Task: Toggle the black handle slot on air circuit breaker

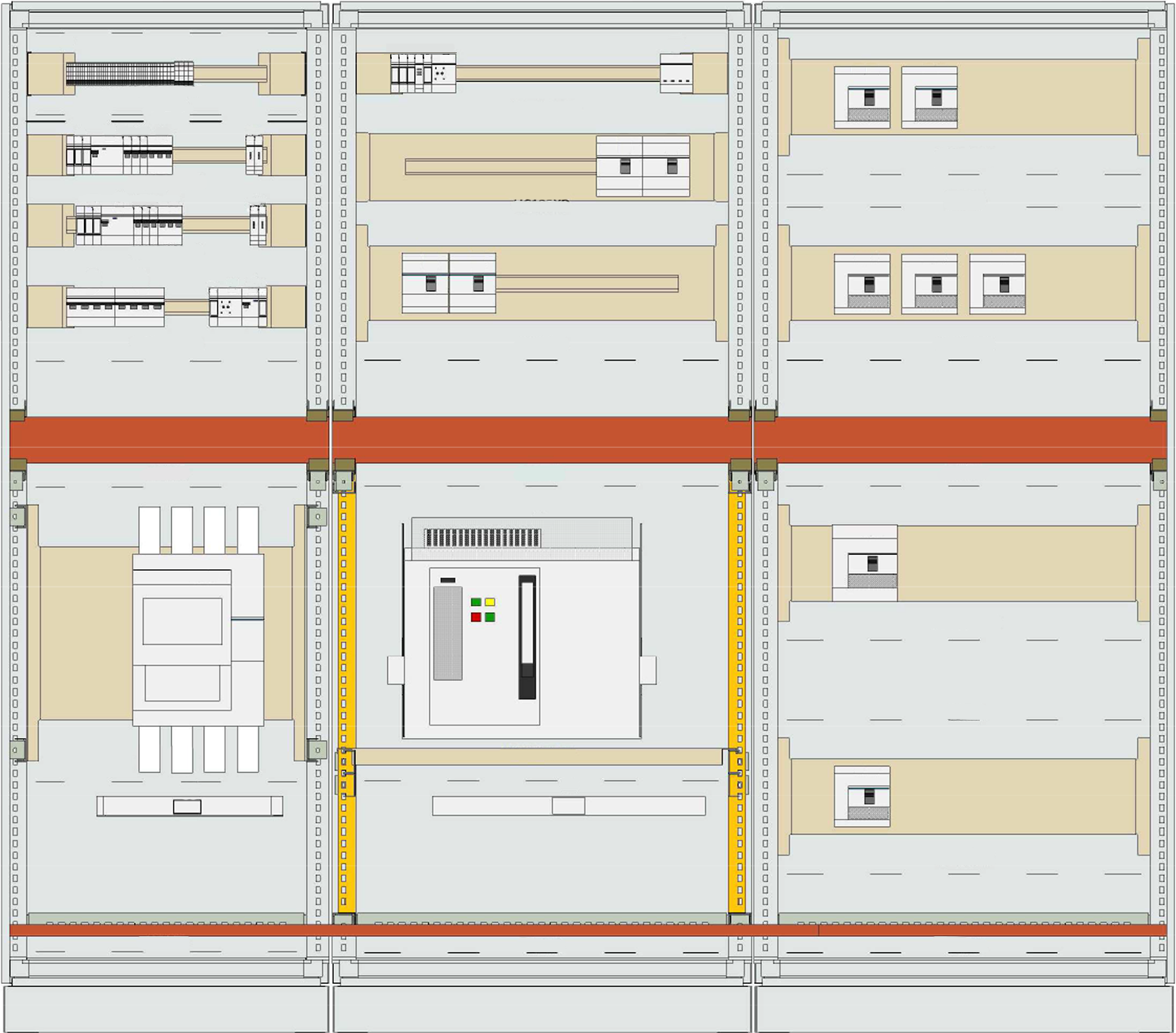Action: pos(527,638)
